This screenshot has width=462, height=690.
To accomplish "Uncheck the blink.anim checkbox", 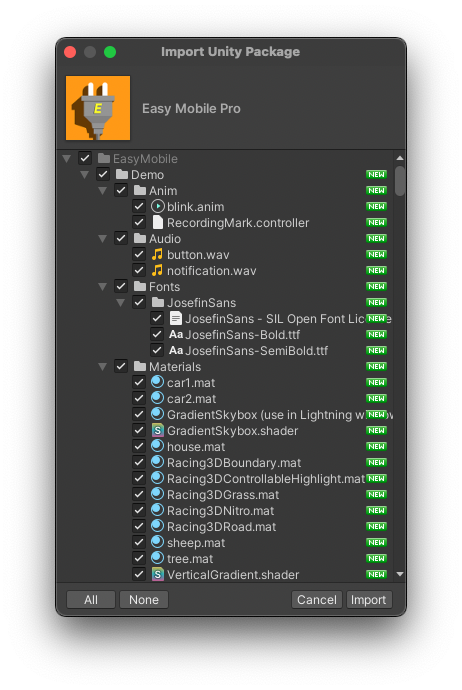I will tap(139, 206).
